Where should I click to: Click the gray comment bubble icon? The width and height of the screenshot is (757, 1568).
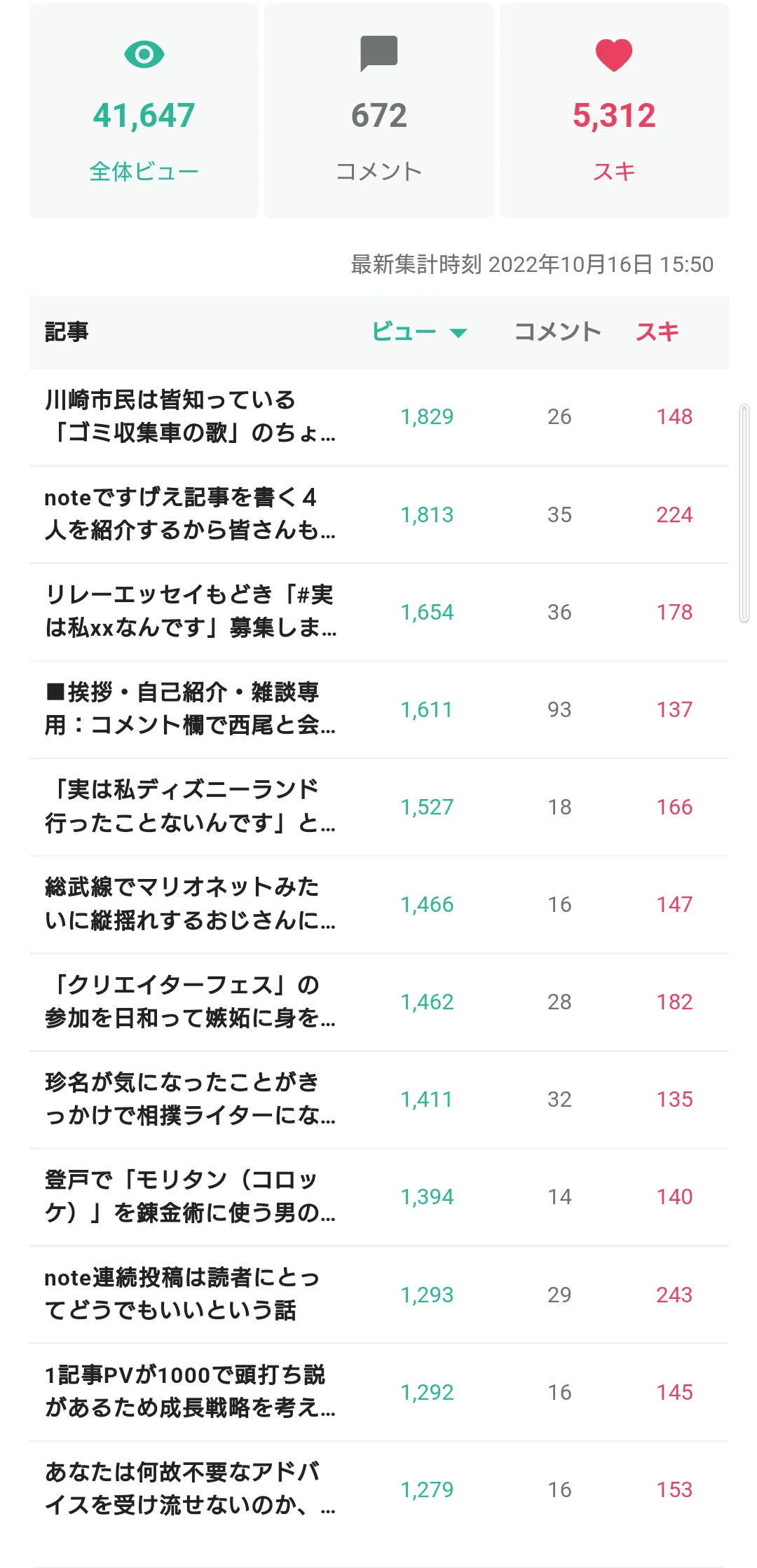pos(378,54)
